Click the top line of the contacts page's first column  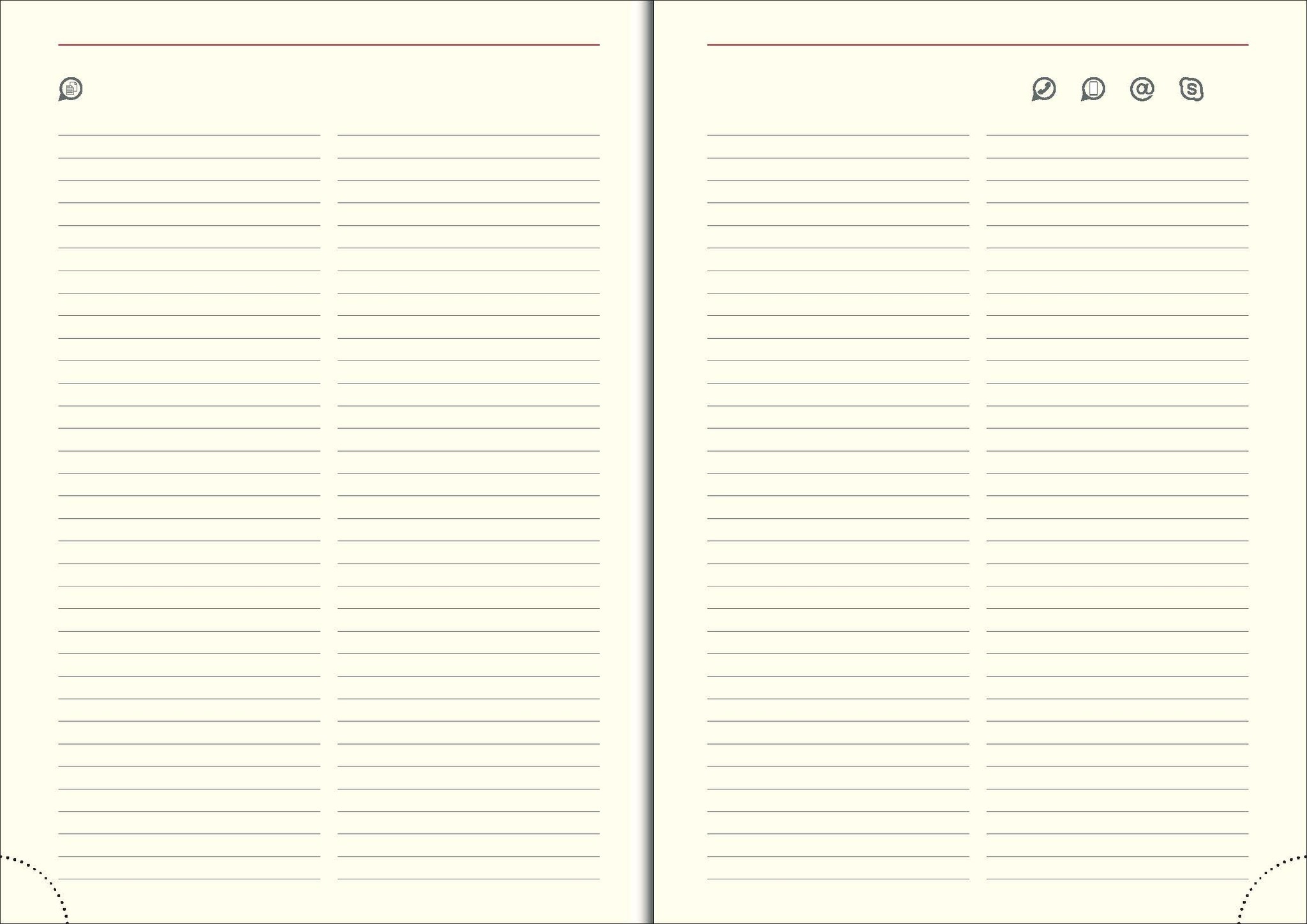tap(838, 135)
